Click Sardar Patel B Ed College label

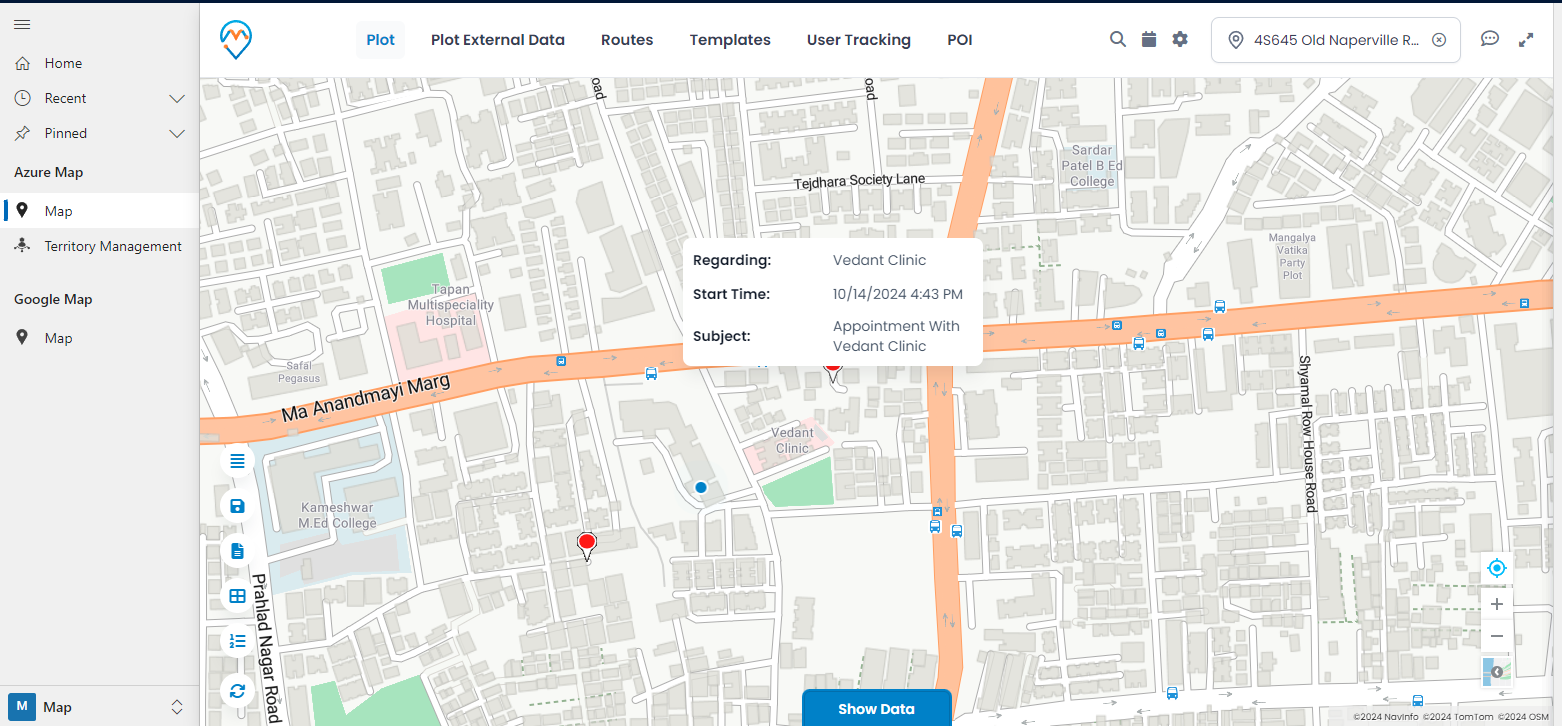(1092, 165)
